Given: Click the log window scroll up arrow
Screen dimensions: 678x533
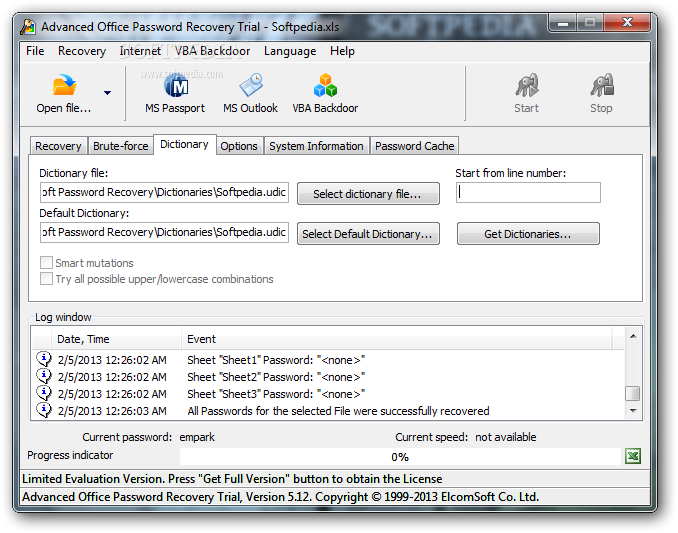Looking at the screenshot, I should point(633,336).
